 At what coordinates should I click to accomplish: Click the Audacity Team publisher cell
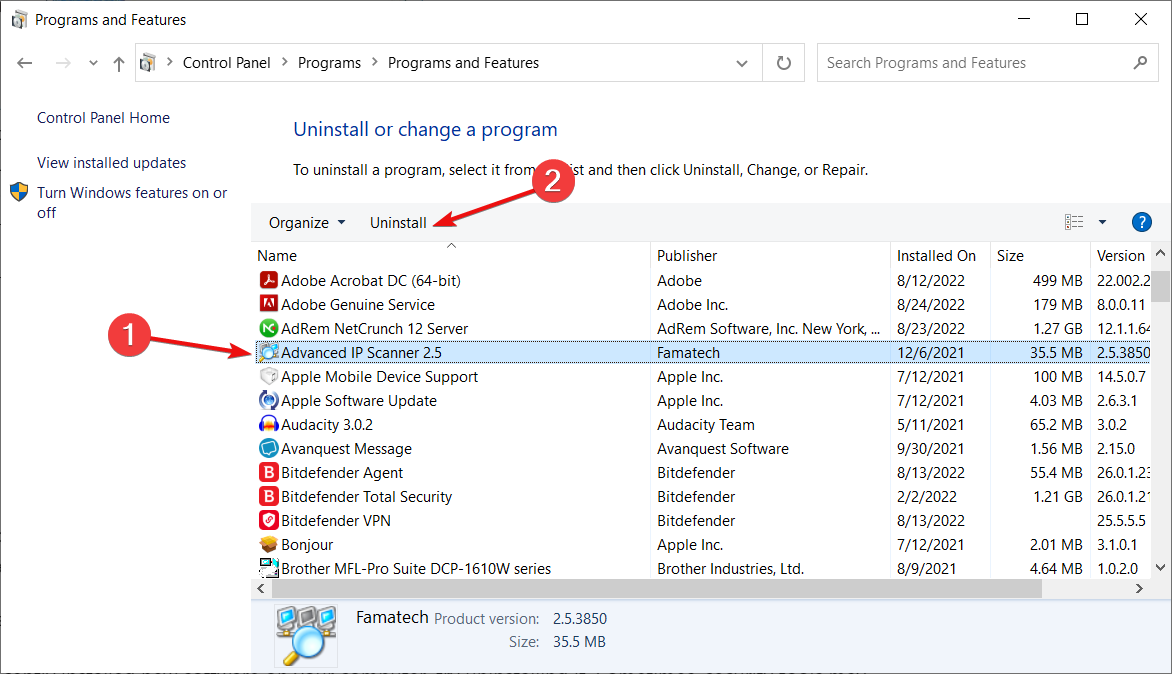tap(706, 424)
